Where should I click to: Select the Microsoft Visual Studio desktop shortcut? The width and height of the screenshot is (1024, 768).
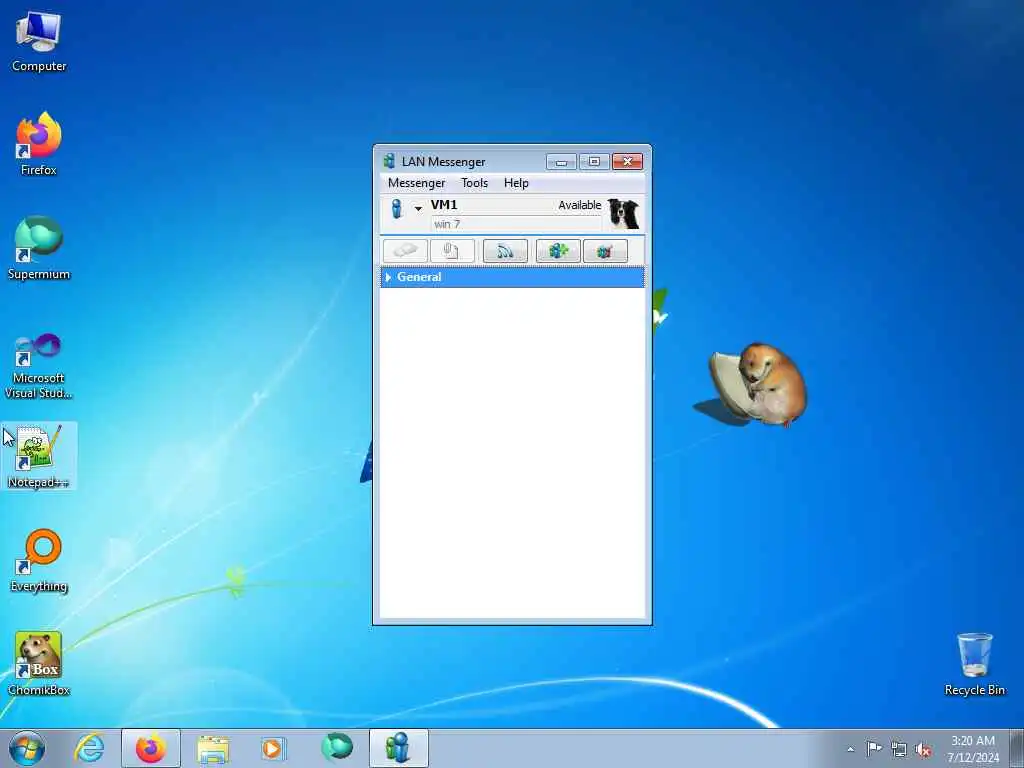click(39, 366)
